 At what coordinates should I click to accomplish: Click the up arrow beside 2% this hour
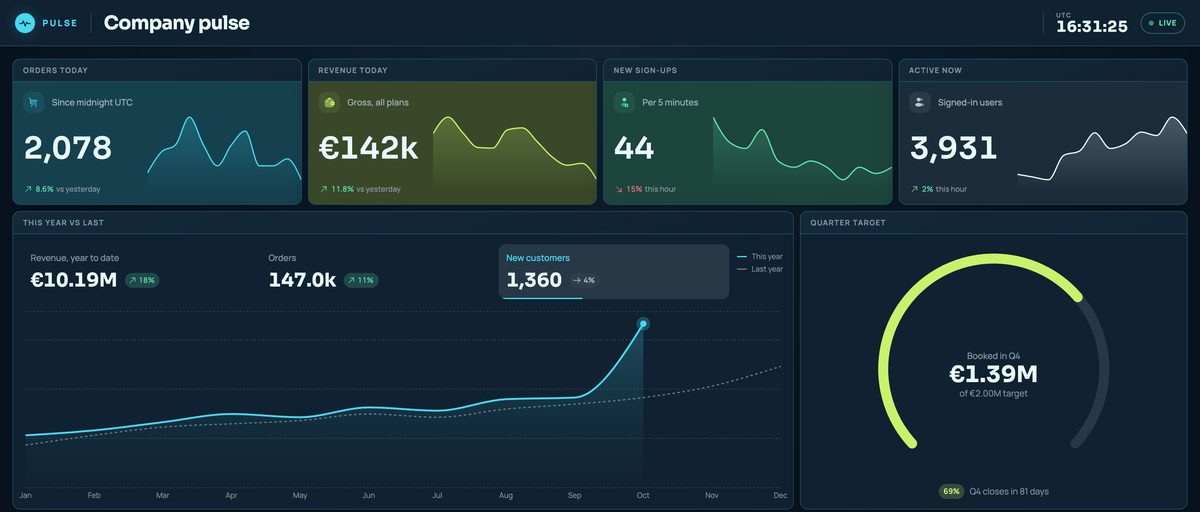tap(914, 189)
